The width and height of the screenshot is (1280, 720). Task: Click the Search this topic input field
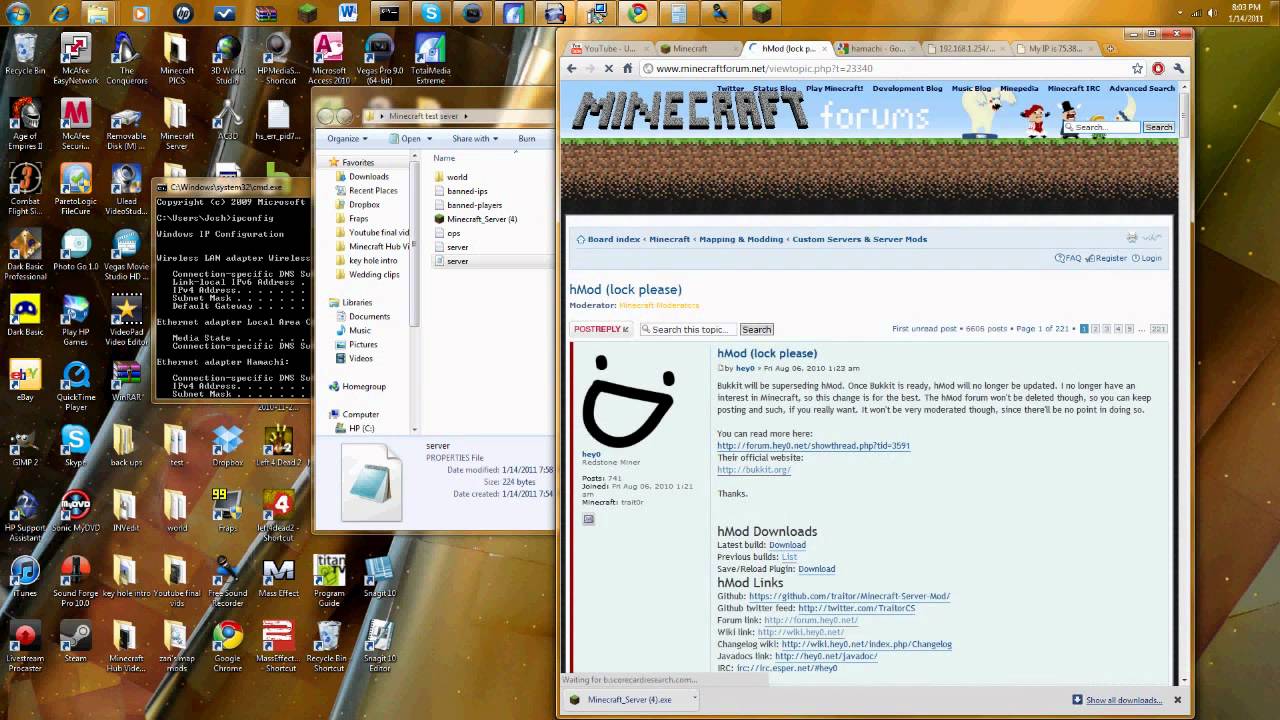689,329
